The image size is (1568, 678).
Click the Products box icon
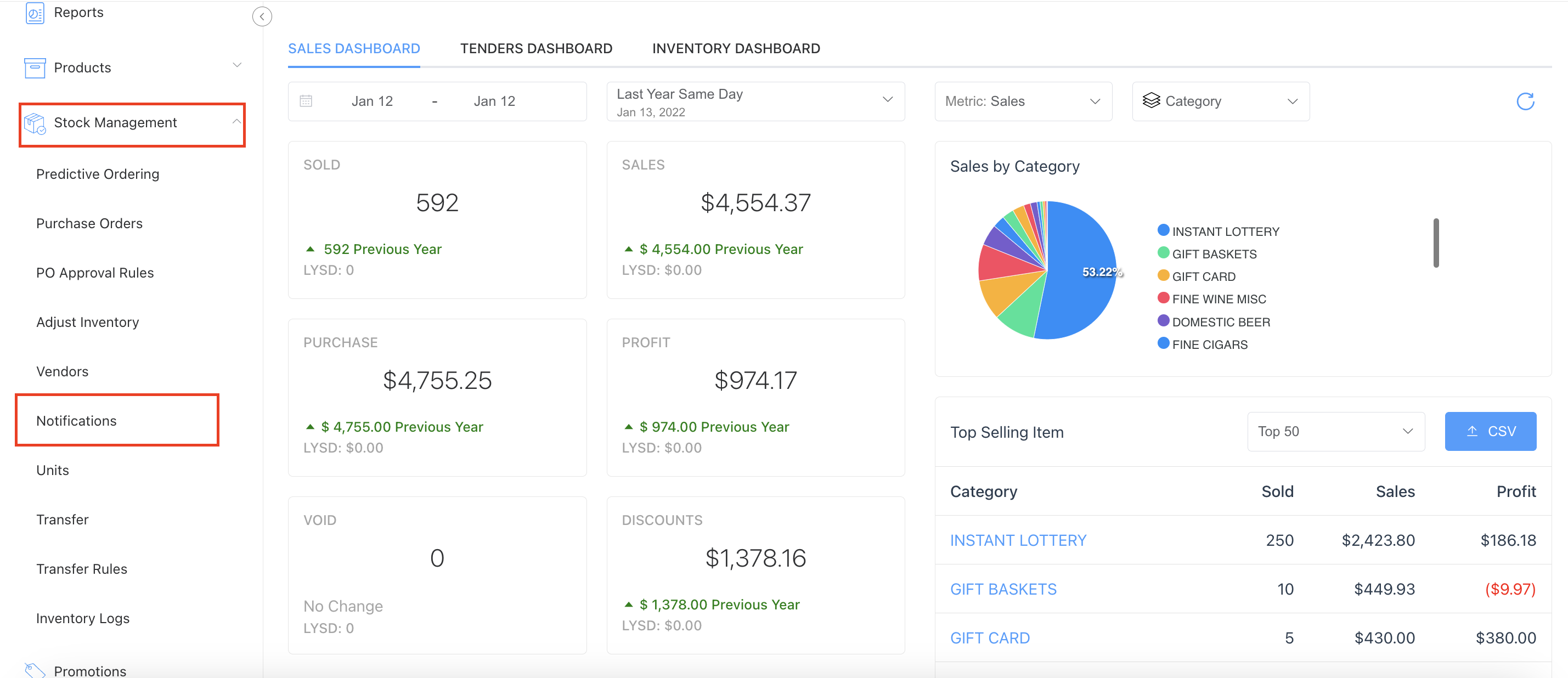click(x=35, y=67)
